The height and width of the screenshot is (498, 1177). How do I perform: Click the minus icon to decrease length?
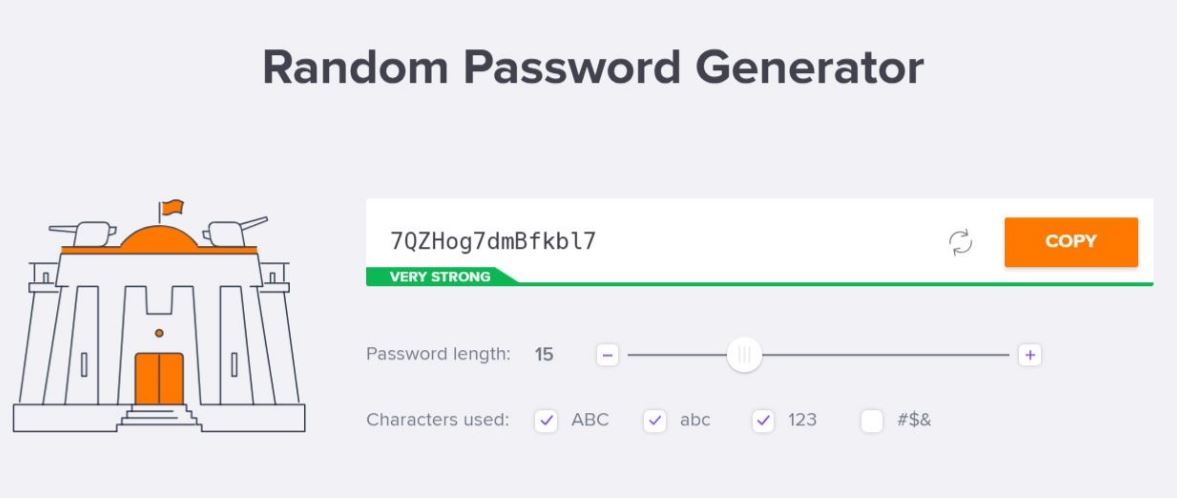pyautogui.click(x=608, y=354)
